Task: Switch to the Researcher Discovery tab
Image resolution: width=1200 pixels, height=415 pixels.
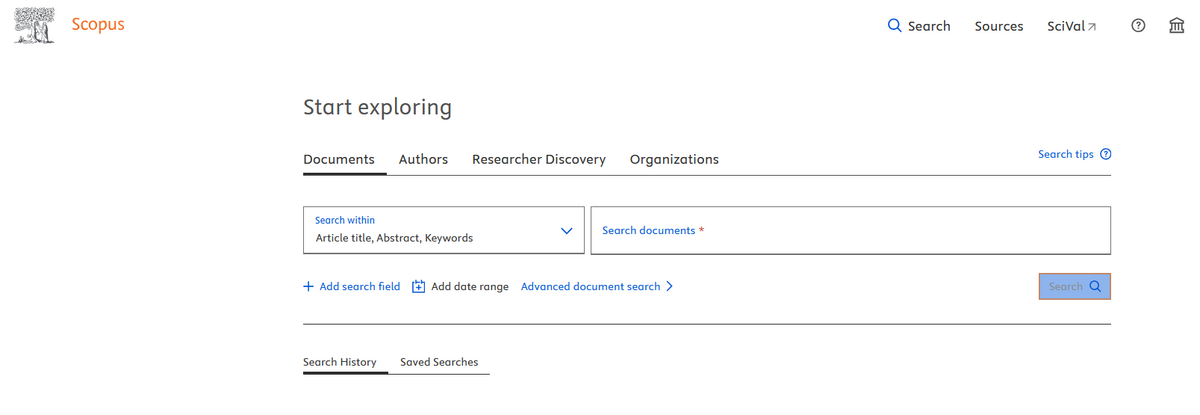Action: coord(538,159)
